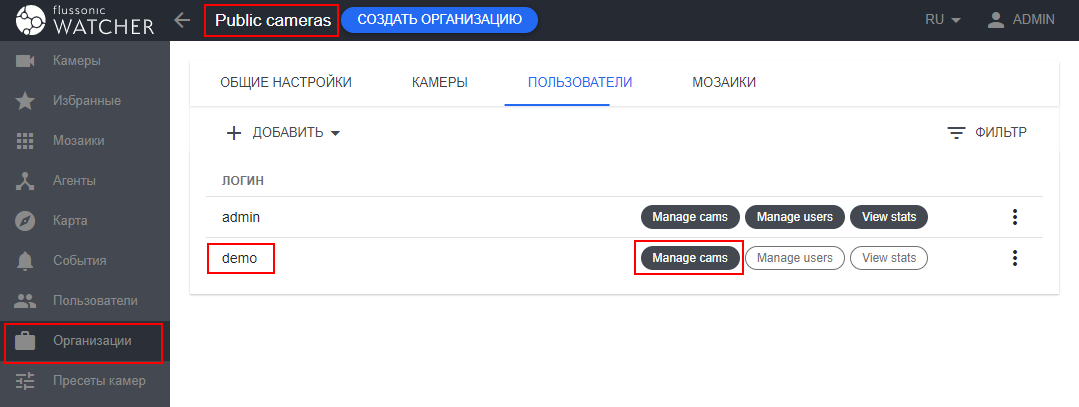
Task: Open Пресеты камер via sliders icon
Action: tap(27, 381)
